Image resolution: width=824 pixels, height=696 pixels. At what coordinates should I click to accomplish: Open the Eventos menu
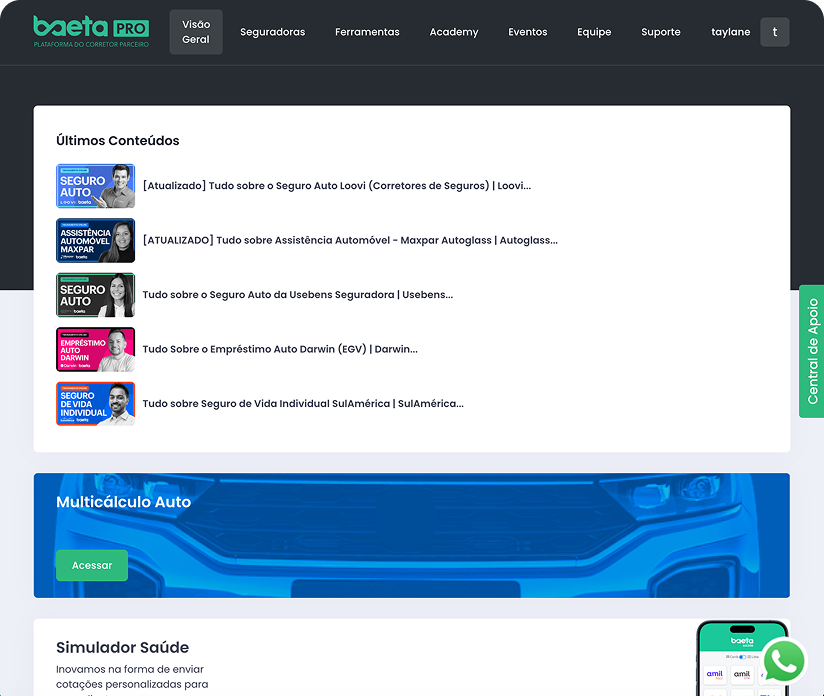pos(528,32)
